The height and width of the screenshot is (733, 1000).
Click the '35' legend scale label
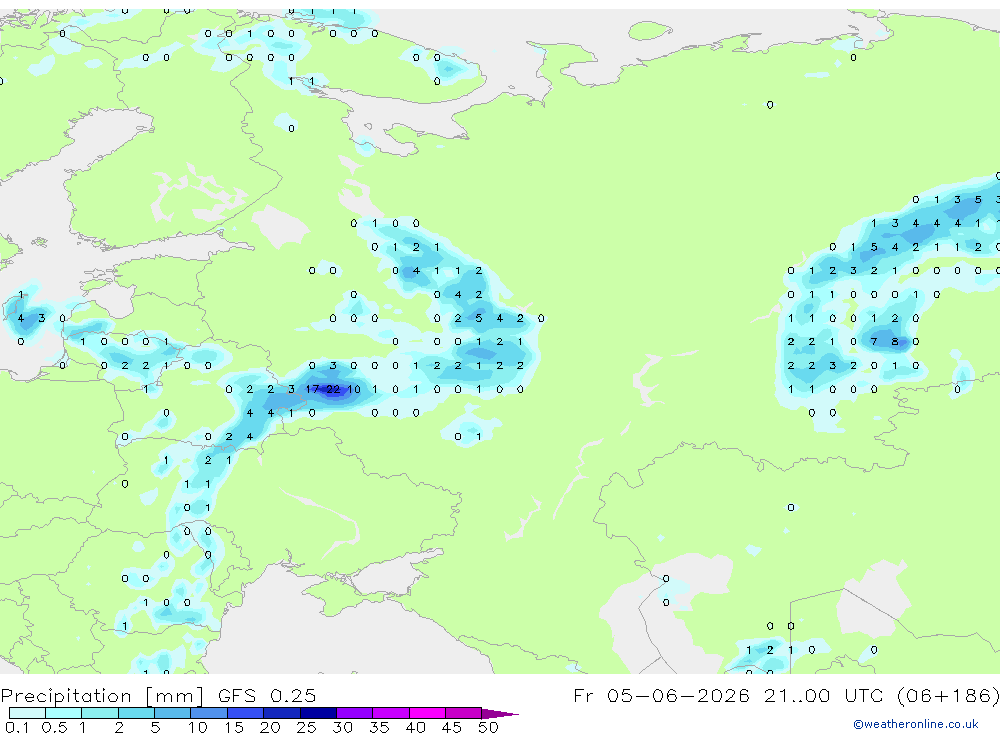point(379,727)
